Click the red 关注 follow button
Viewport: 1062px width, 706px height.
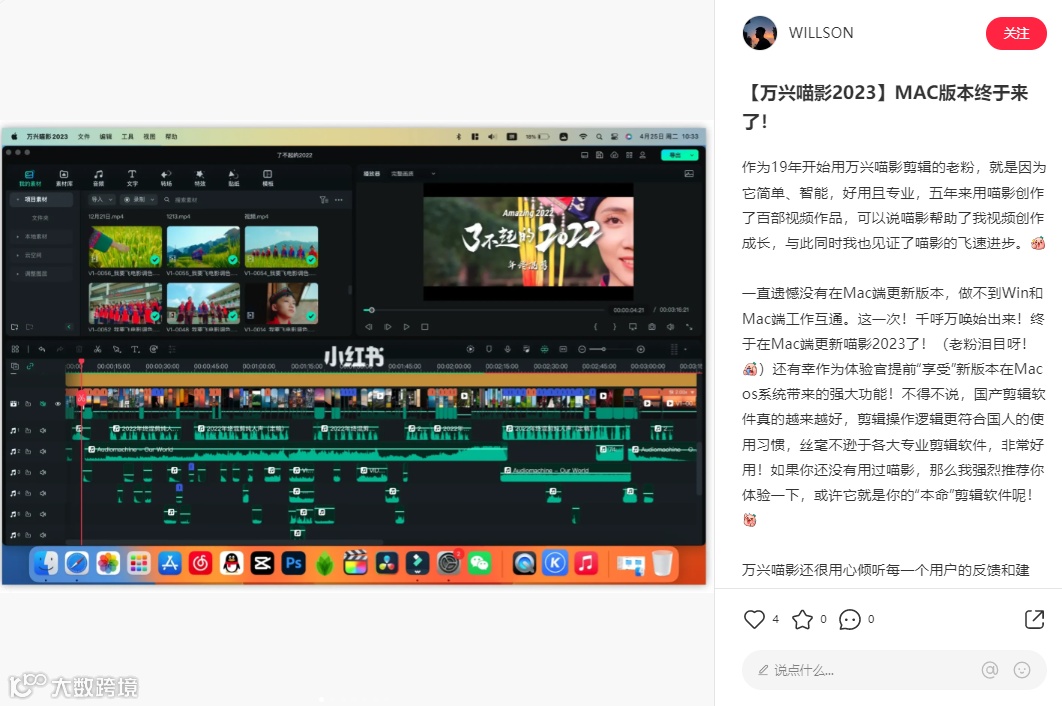coord(1016,34)
